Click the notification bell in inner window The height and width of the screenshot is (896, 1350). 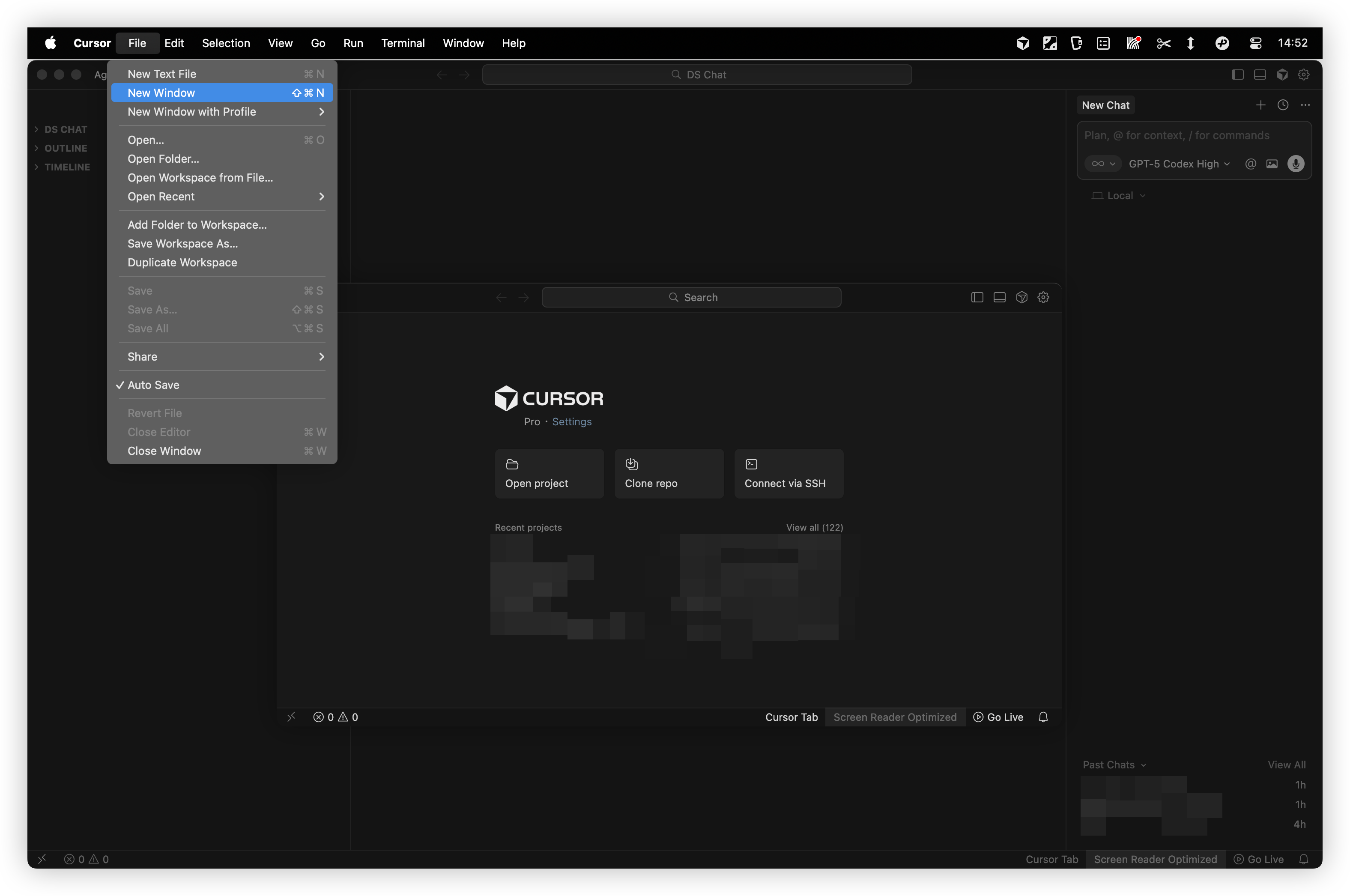click(x=1043, y=717)
